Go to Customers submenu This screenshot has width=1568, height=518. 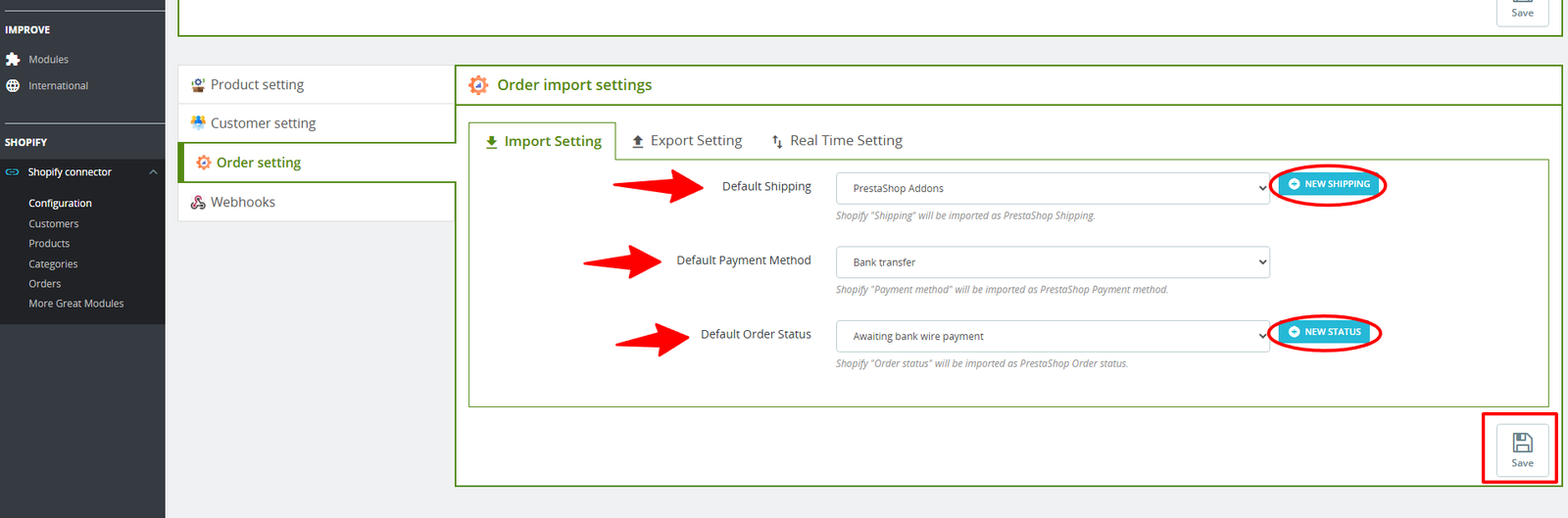tap(54, 224)
